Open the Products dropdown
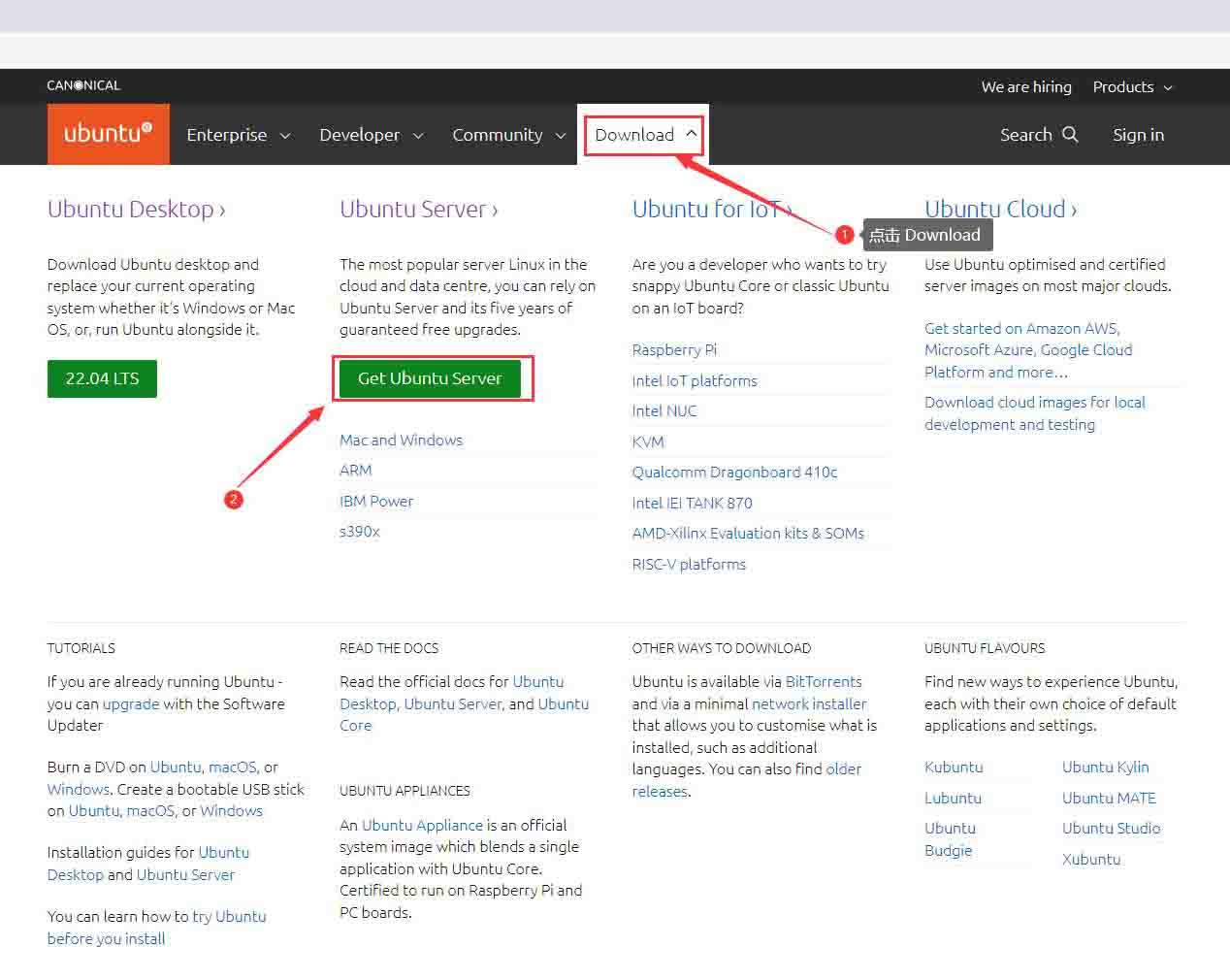1230x980 pixels. (x=1132, y=86)
